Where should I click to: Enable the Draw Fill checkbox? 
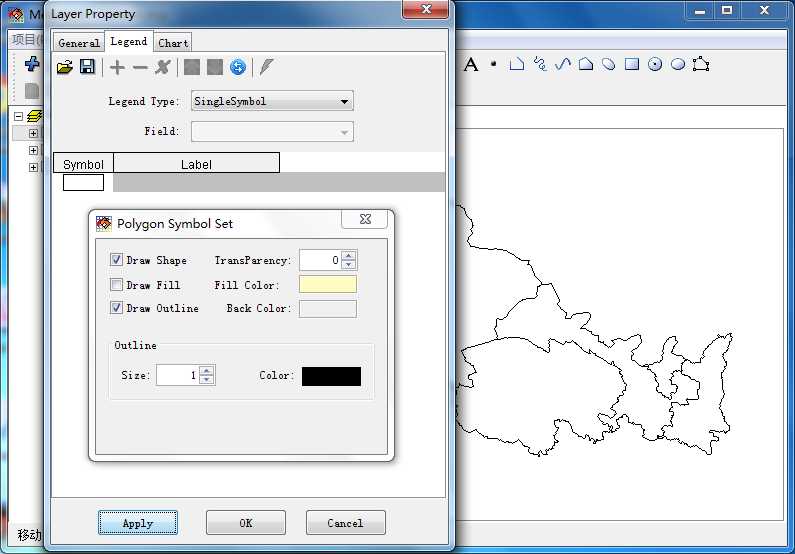pyautogui.click(x=116, y=284)
